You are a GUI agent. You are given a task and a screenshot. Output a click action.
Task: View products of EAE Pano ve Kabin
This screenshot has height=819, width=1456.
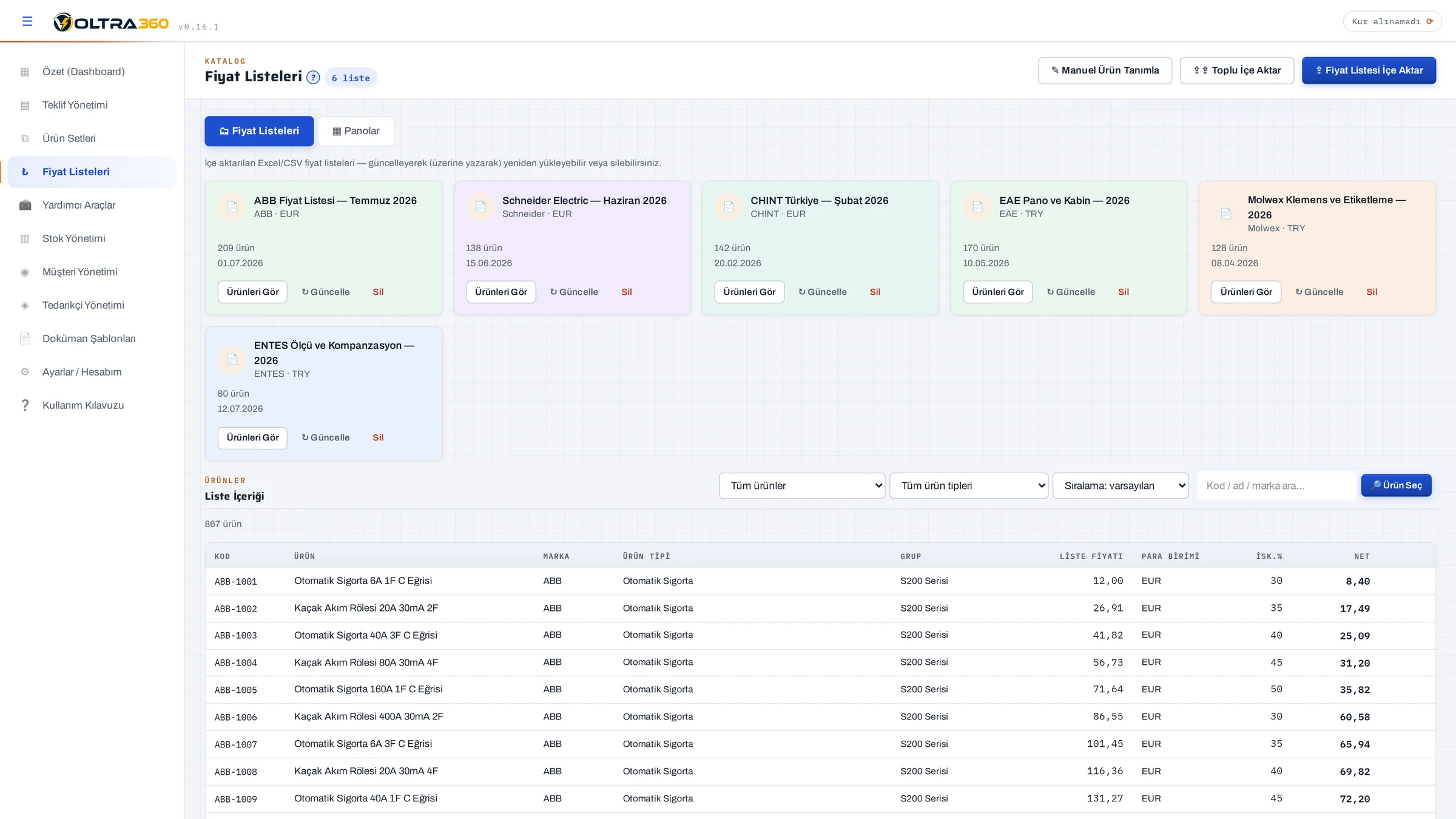coord(998,292)
